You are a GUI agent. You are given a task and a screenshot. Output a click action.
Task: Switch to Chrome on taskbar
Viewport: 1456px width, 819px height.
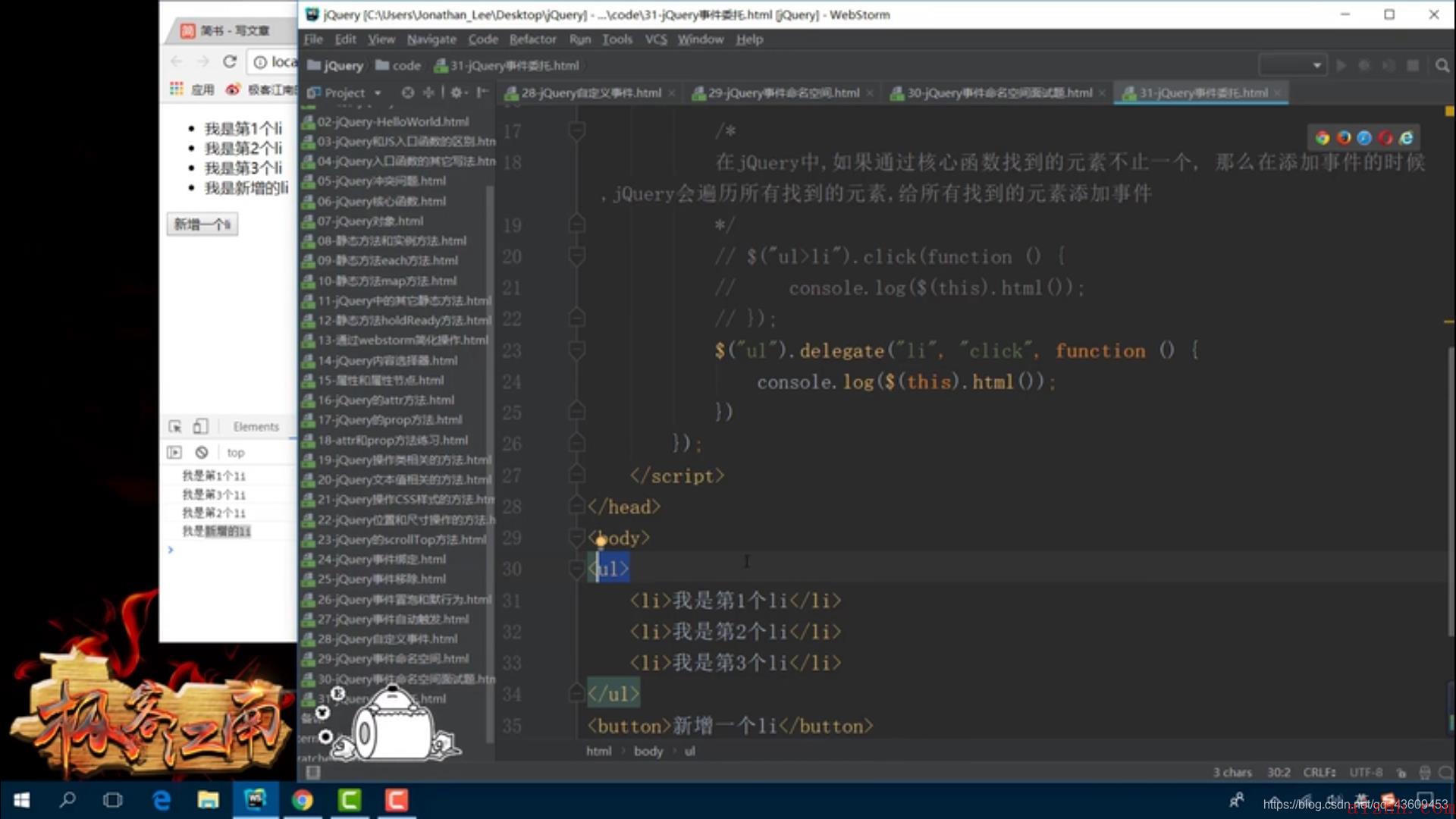tap(302, 800)
